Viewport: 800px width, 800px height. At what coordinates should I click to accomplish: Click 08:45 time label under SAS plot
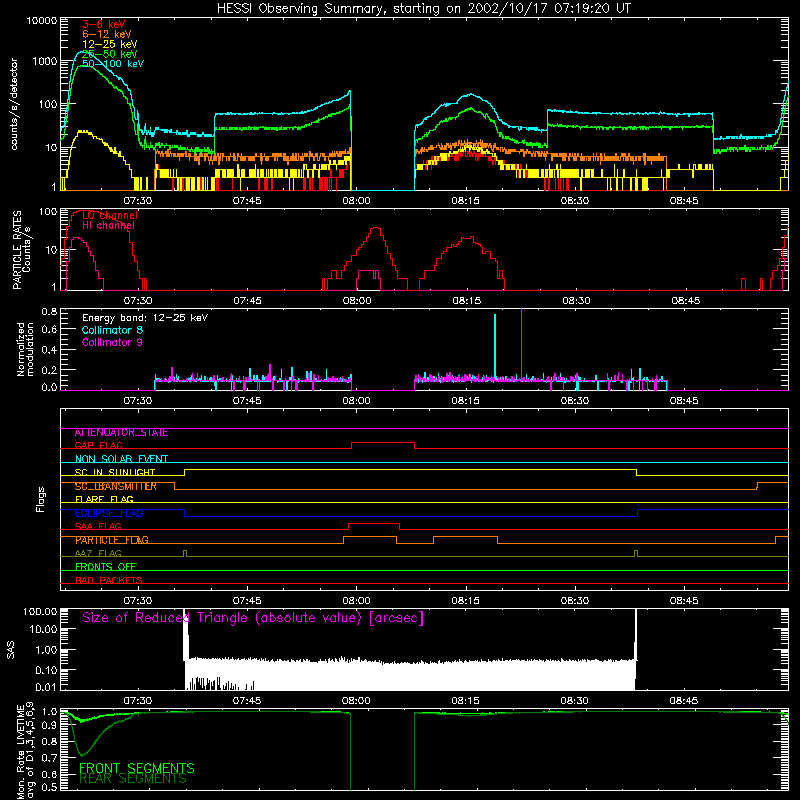point(684,701)
